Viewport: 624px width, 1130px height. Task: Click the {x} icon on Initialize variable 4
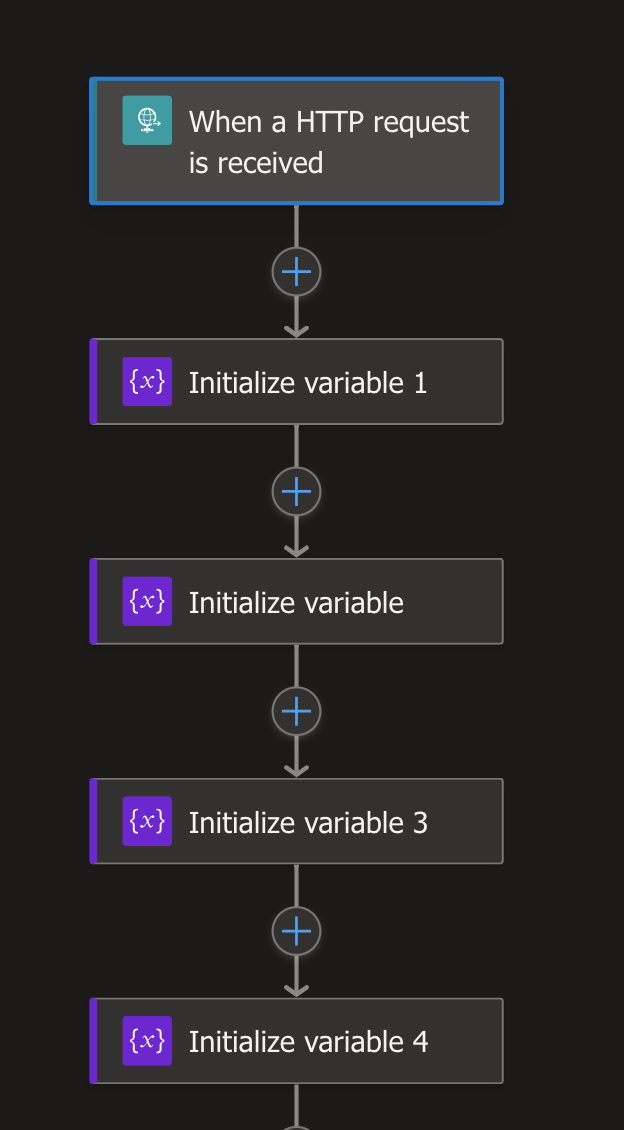tap(147, 1041)
